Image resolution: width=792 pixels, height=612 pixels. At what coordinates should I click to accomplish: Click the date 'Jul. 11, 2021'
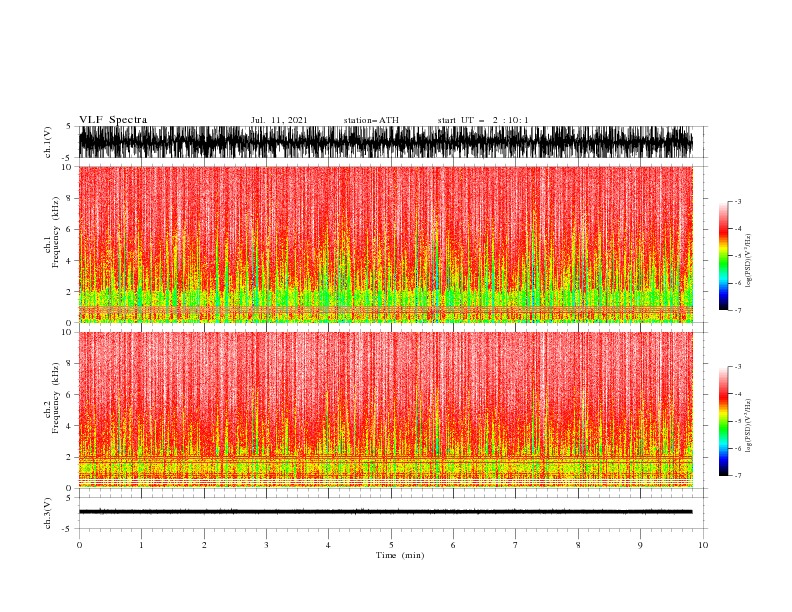279,120
